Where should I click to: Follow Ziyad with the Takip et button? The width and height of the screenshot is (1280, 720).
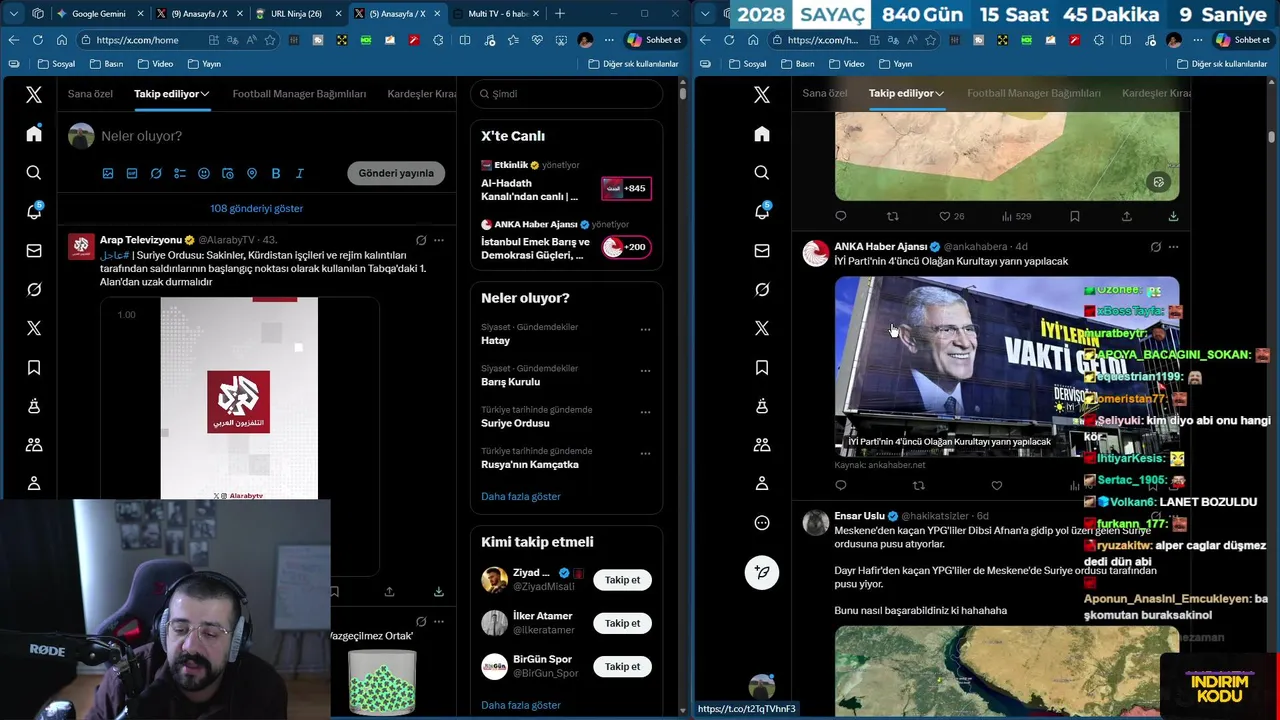[622, 580]
